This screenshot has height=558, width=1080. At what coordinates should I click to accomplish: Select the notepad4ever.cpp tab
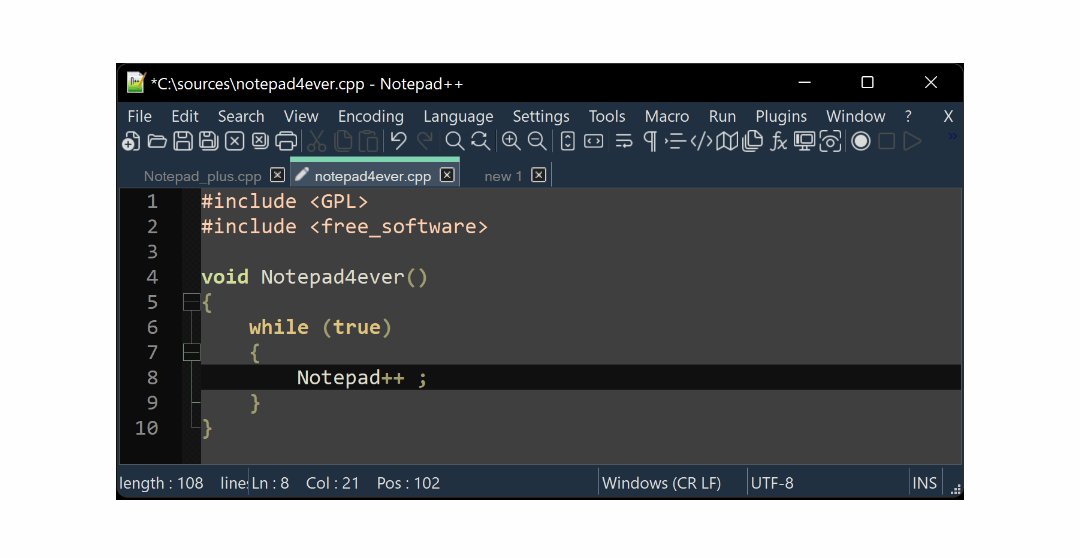click(x=373, y=176)
